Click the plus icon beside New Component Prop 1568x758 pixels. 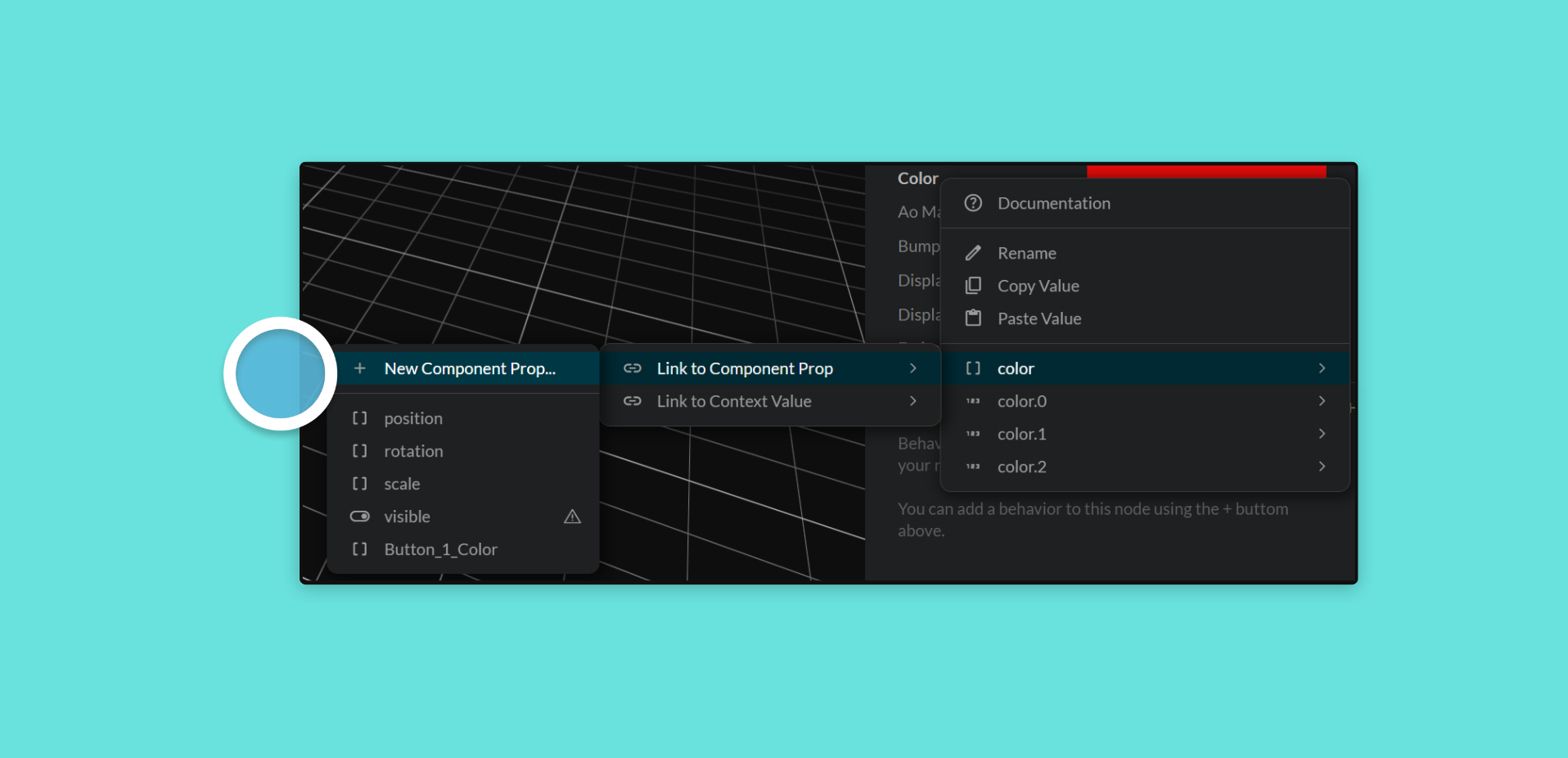click(x=359, y=368)
